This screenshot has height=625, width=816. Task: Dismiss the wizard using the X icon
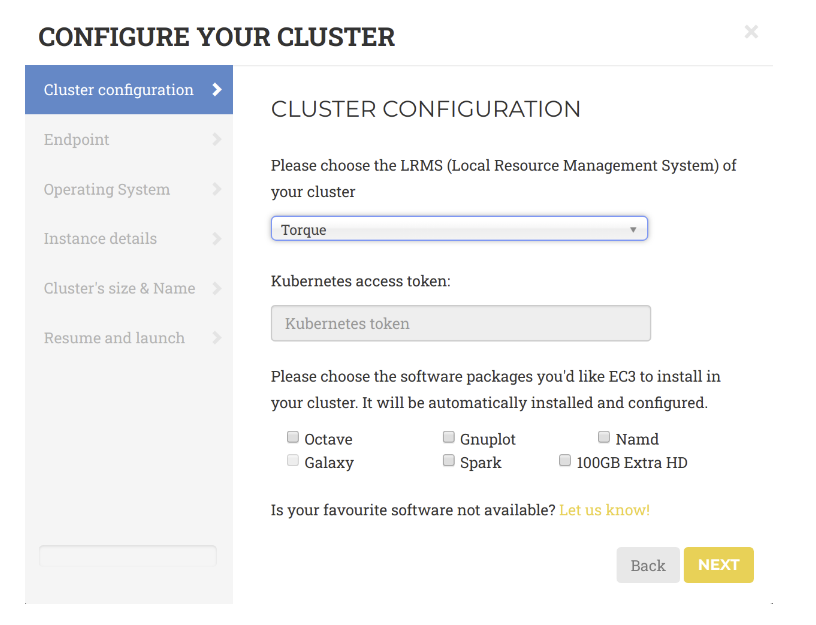pyautogui.click(x=751, y=31)
